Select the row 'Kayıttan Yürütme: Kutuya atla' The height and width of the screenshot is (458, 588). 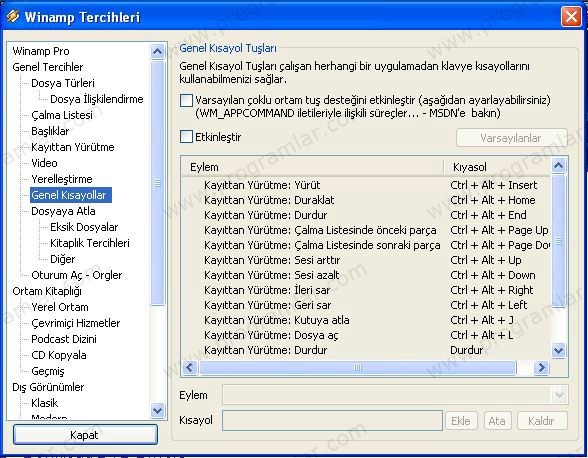coord(366,320)
